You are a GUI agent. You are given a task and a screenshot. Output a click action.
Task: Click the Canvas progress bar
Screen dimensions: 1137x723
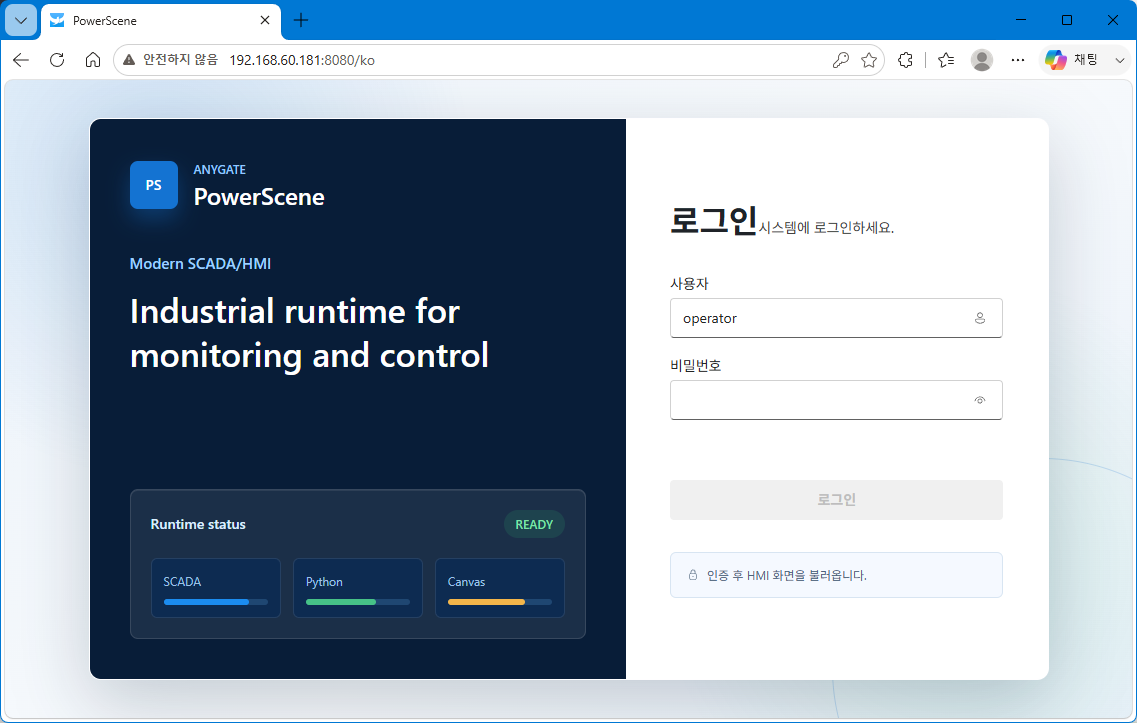click(x=500, y=602)
